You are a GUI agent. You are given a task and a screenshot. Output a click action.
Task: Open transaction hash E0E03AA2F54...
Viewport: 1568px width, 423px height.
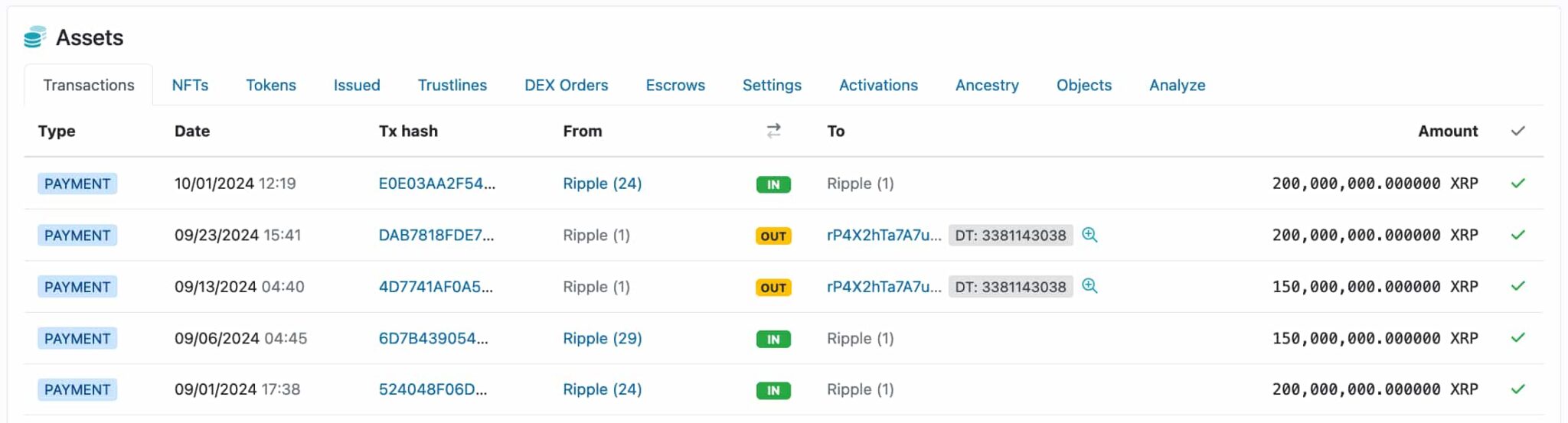tap(436, 184)
